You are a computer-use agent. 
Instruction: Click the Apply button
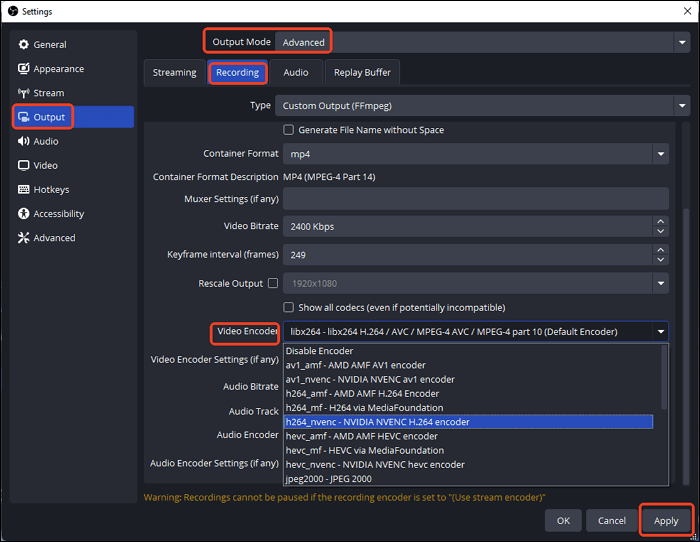point(666,520)
